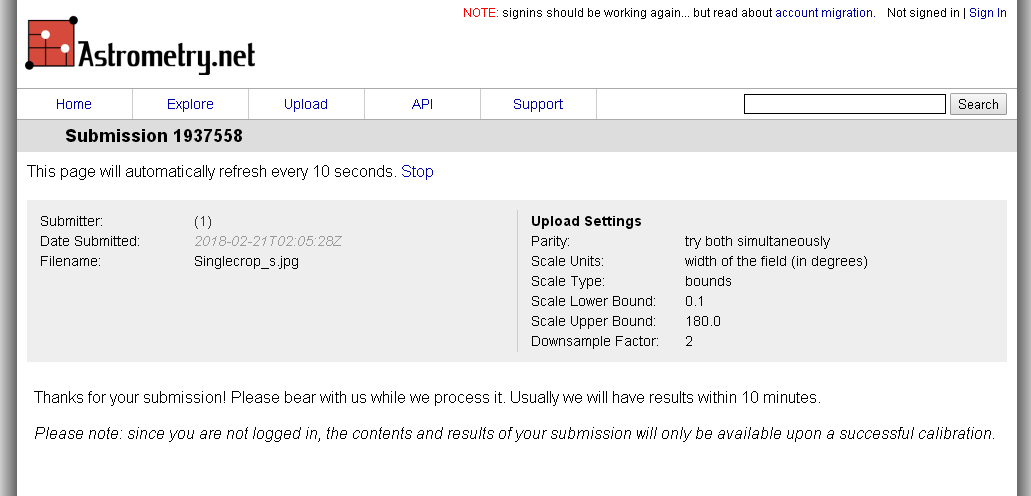Click the red NOTE label

pyautogui.click(x=481, y=12)
